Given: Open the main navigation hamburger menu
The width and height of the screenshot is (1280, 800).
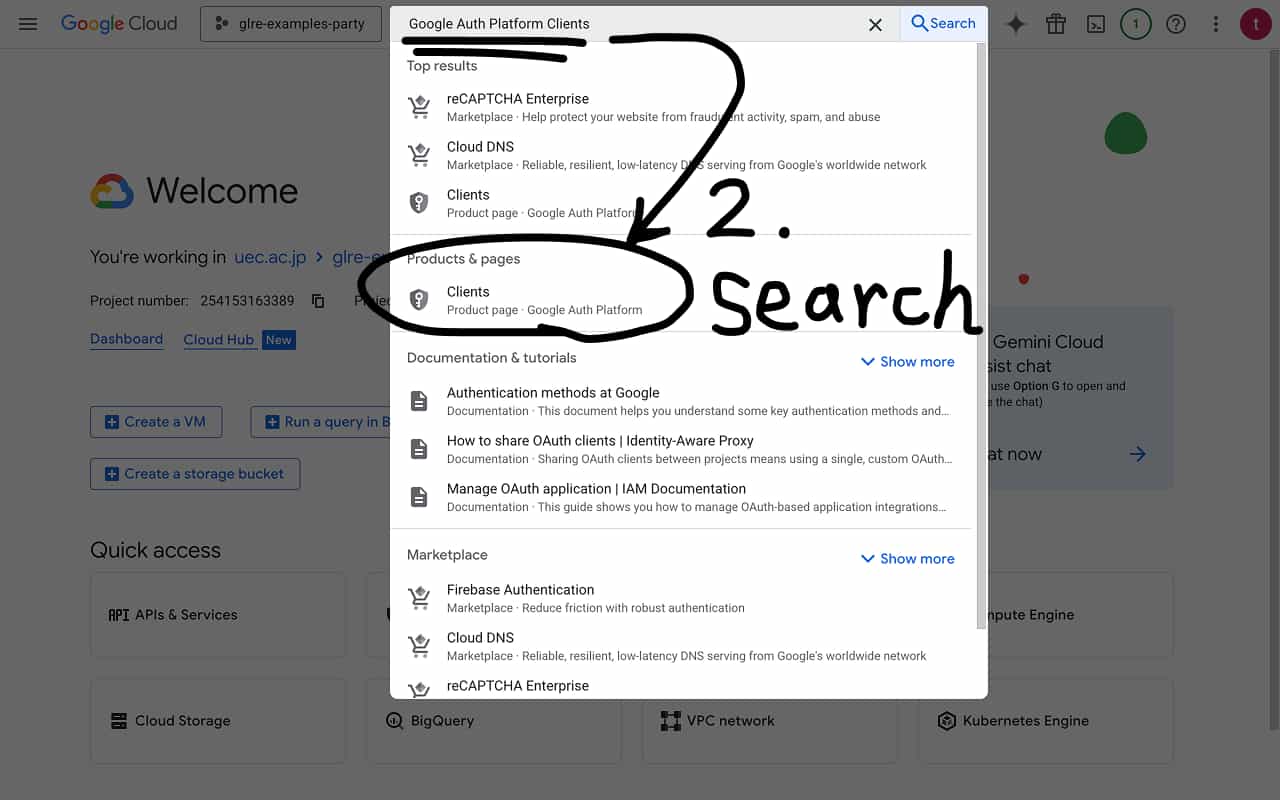Looking at the screenshot, I should pos(28,24).
